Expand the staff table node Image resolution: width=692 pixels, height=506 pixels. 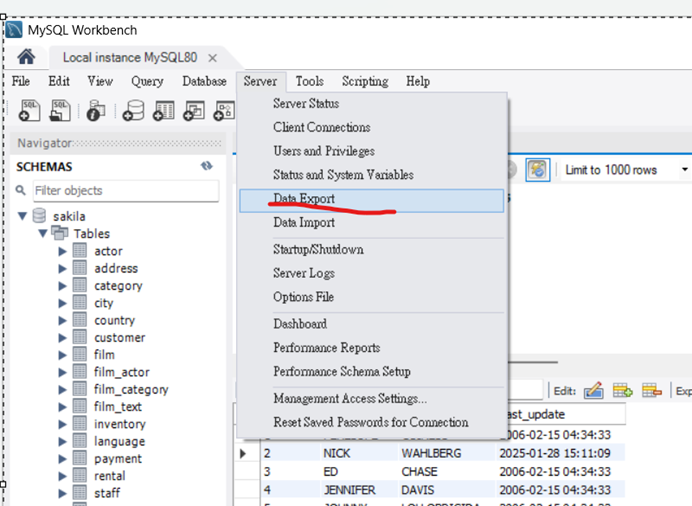coord(63,493)
